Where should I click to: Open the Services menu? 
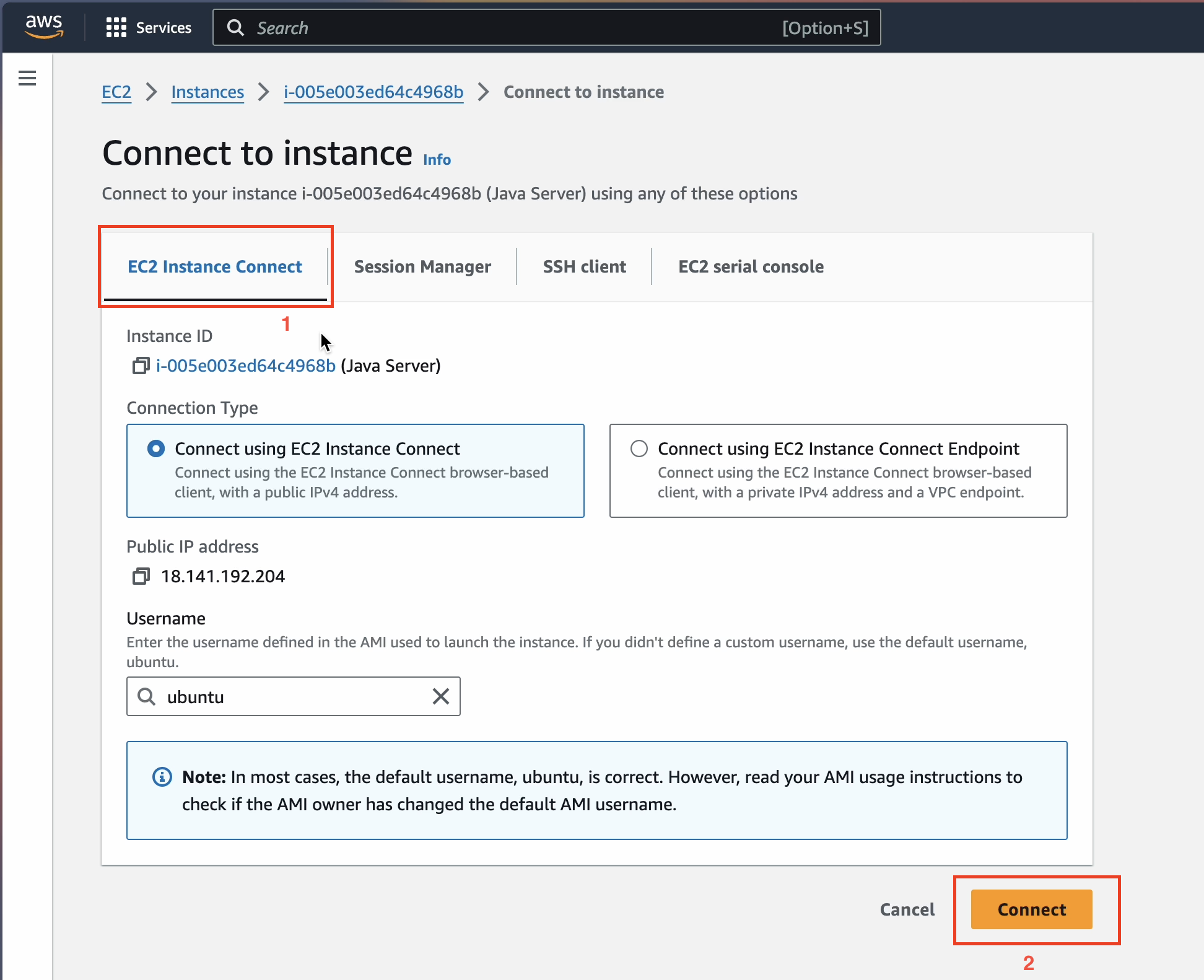point(149,27)
